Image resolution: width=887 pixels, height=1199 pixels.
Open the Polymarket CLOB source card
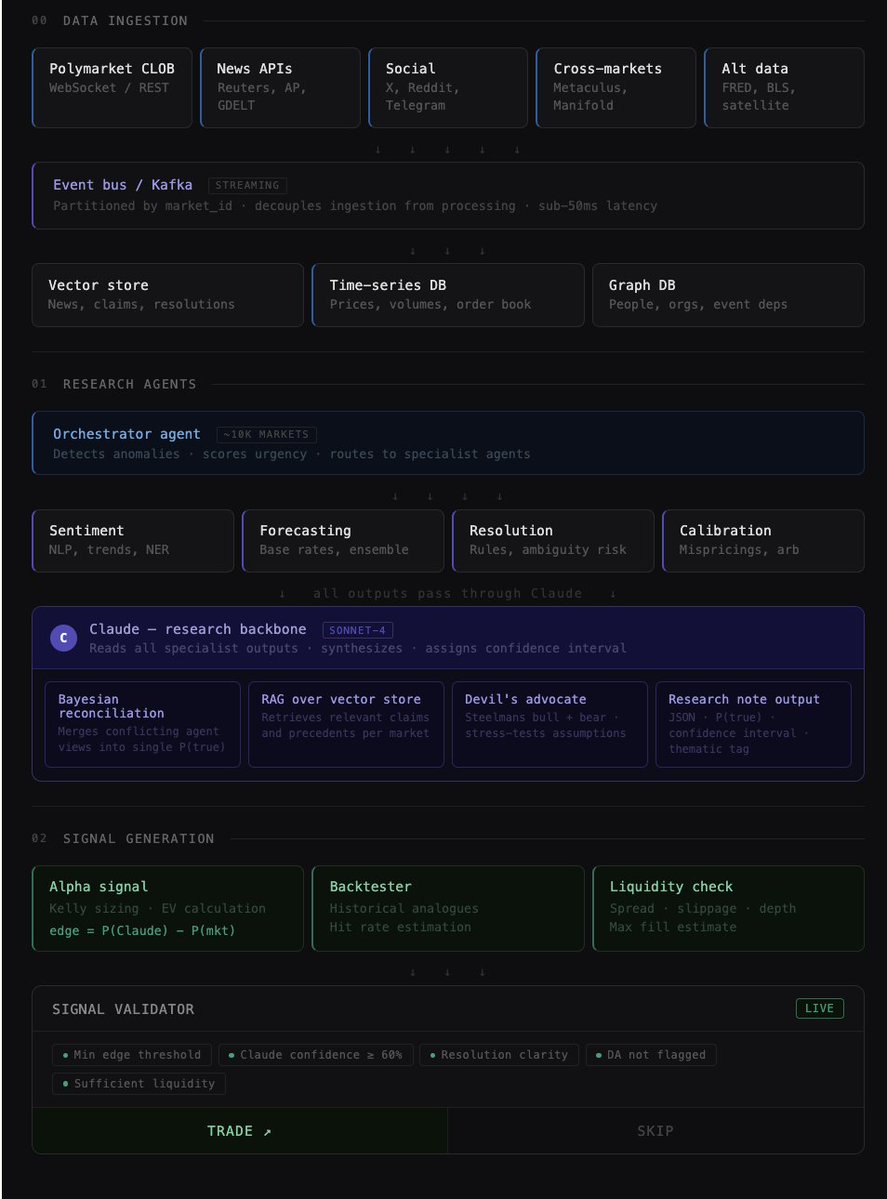[x=112, y=87]
